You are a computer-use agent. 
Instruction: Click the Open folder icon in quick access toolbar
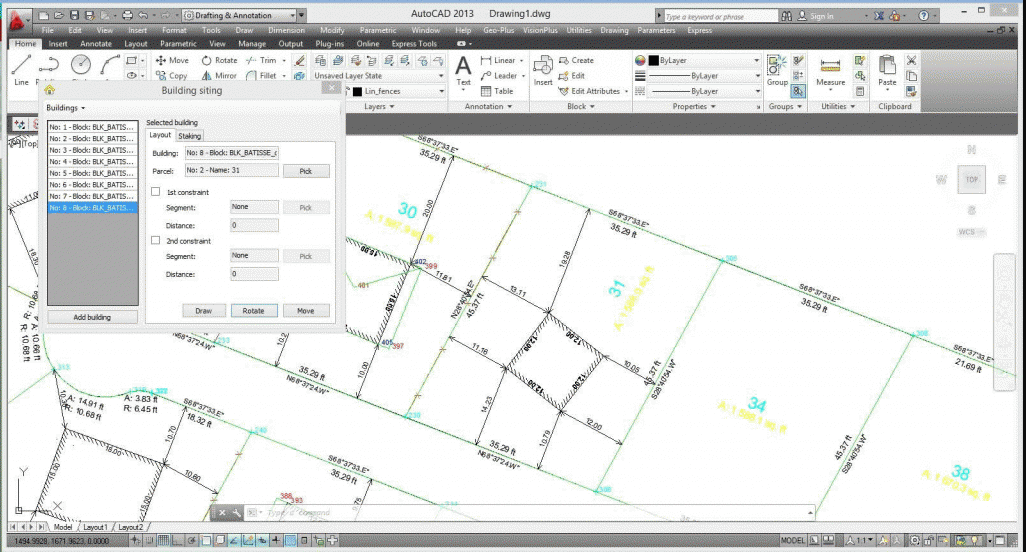(59, 15)
